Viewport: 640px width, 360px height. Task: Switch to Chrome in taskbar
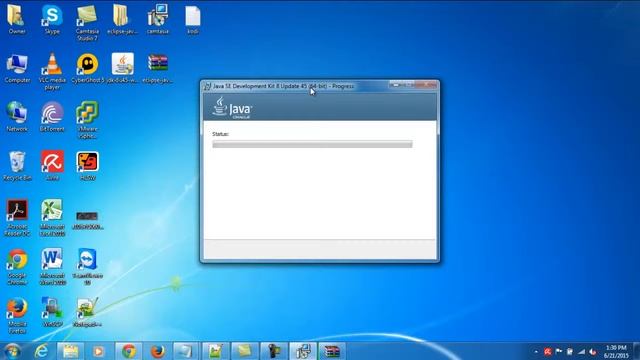[x=129, y=351]
